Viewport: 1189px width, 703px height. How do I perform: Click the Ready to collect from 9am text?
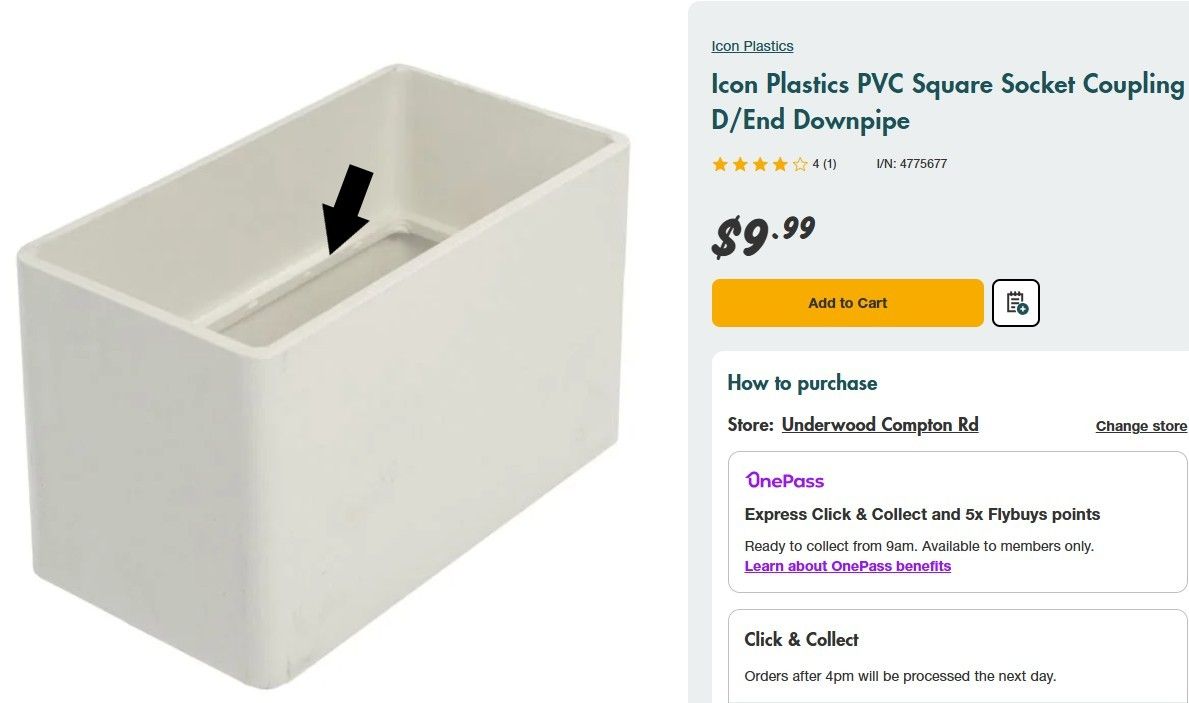pyautogui.click(x=919, y=546)
